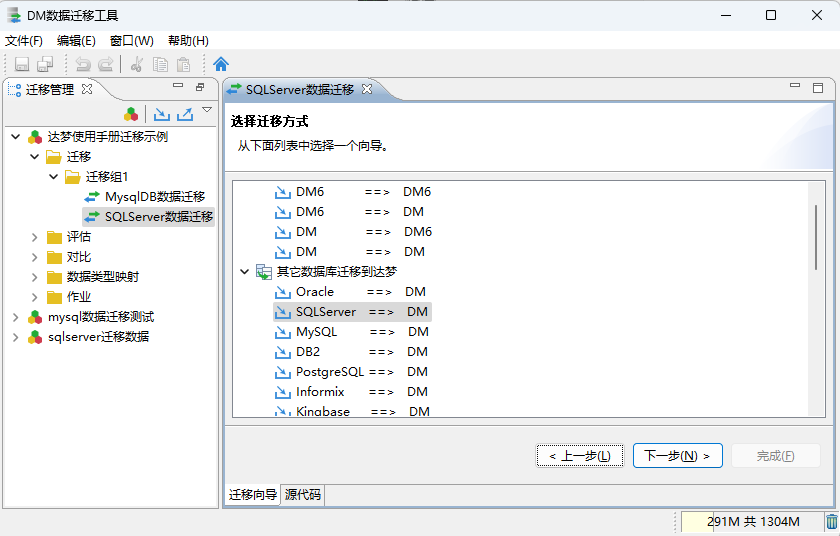Expand the 数据类型映射 folder

[35, 277]
